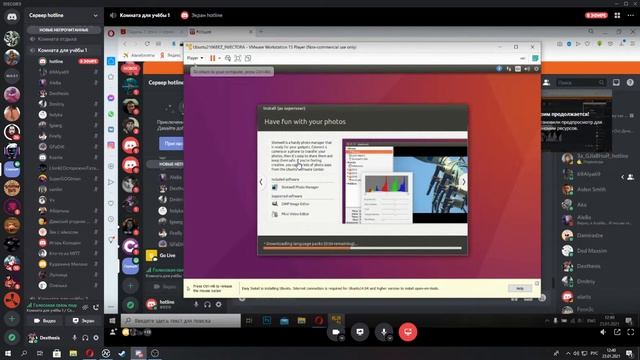Click the speaker icon beside channel title

tap(113, 15)
